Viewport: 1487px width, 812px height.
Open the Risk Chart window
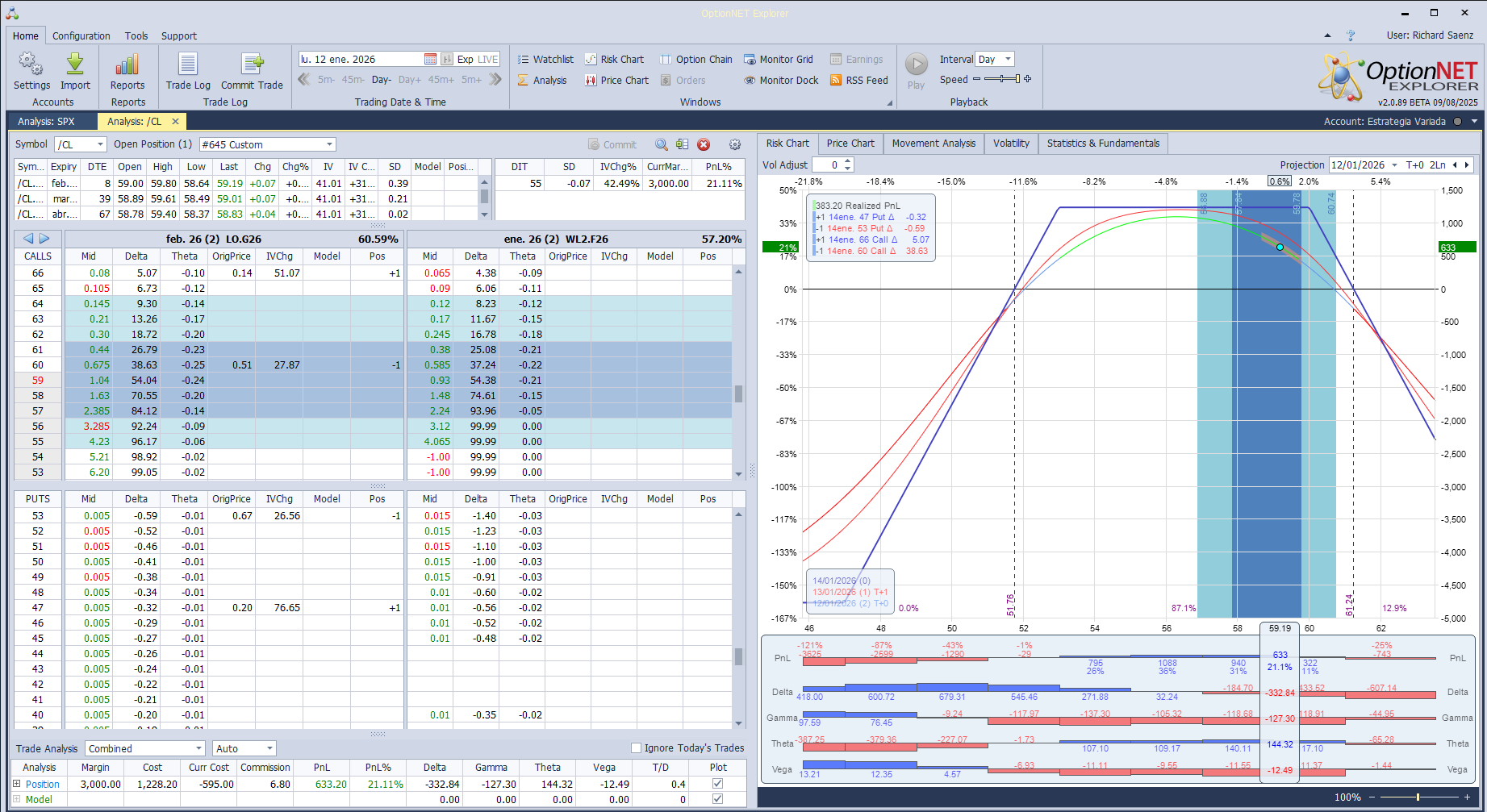(x=614, y=60)
